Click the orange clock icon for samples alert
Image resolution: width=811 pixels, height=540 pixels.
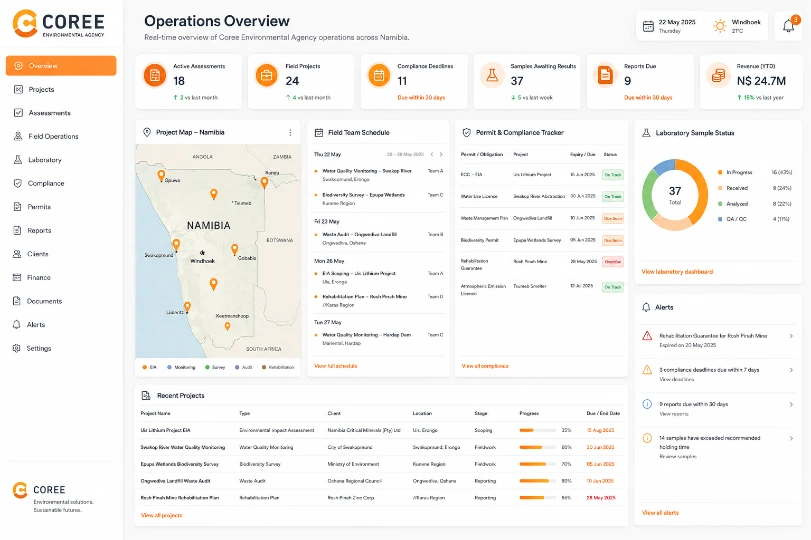click(x=647, y=438)
